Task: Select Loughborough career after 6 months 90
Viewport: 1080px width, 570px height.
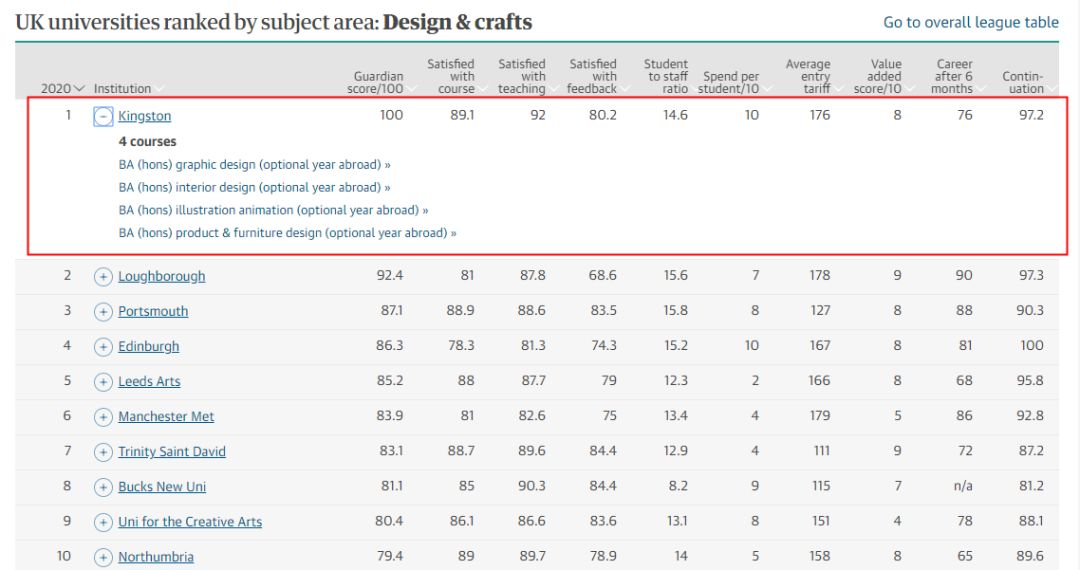Action: tap(964, 275)
